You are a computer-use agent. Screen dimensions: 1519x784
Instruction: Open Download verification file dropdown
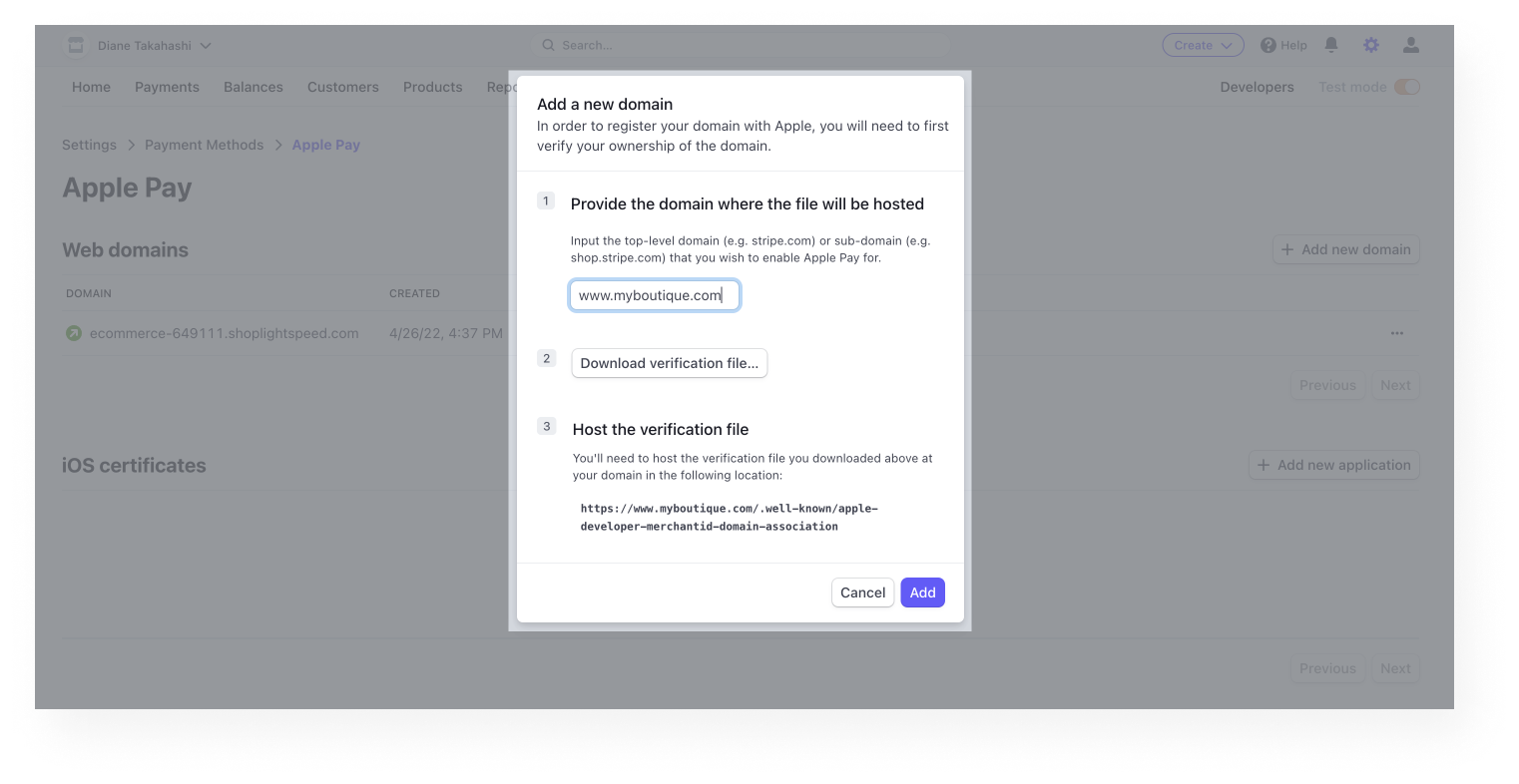pyautogui.click(x=669, y=363)
